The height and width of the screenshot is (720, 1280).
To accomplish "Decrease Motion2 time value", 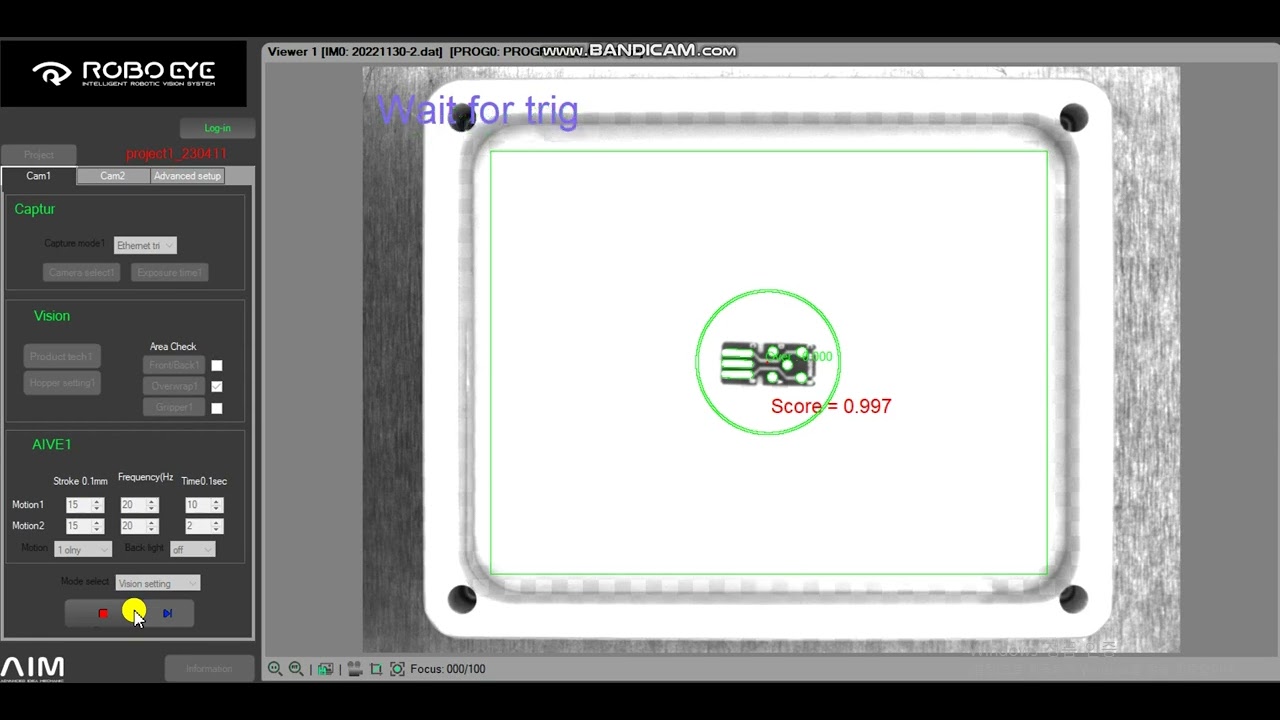I will pos(217,530).
